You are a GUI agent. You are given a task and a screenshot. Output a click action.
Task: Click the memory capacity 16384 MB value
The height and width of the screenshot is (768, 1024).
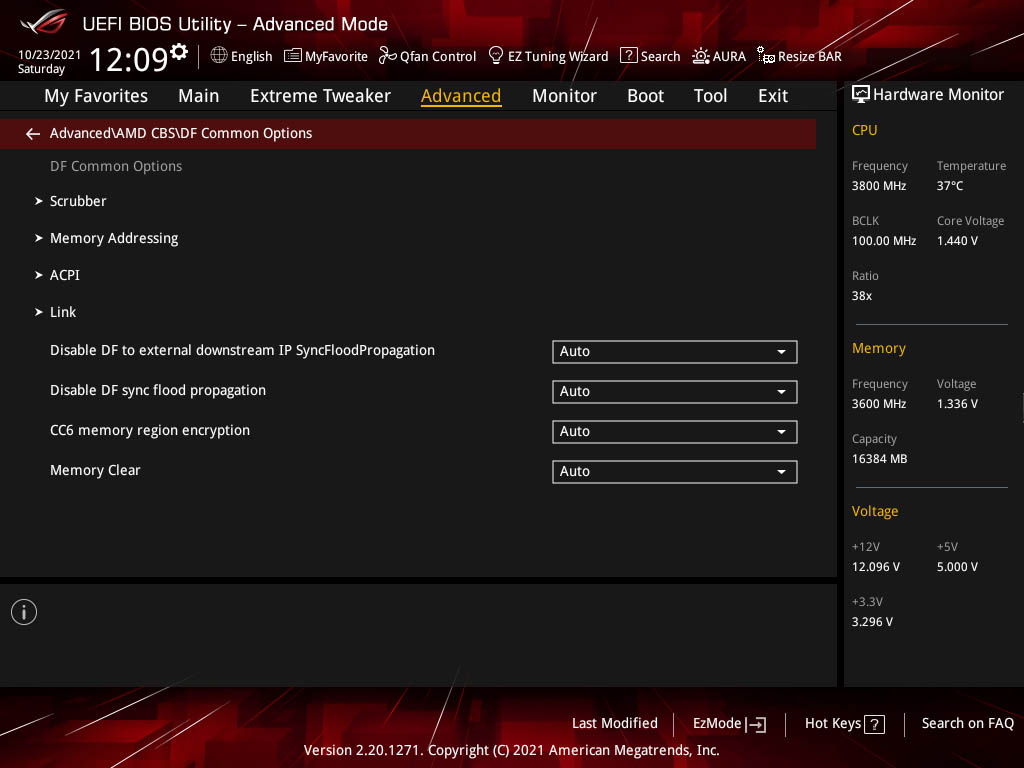point(879,459)
